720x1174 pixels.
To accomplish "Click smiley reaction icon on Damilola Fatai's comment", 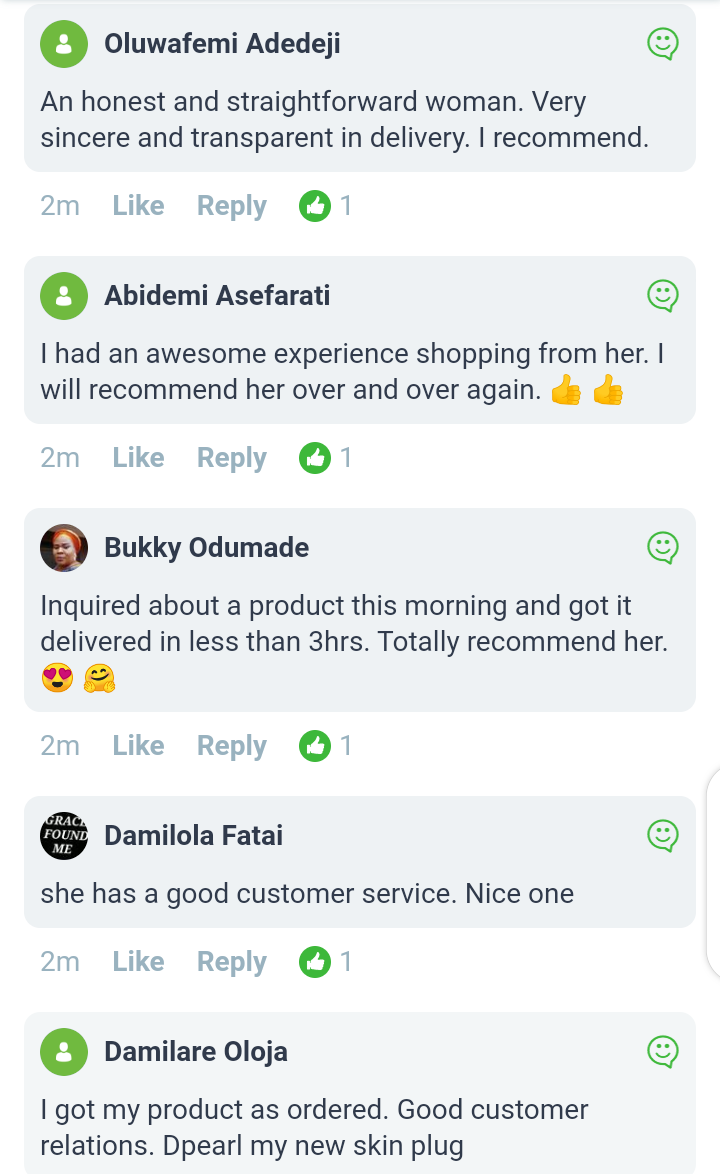I will [x=663, y=836].
